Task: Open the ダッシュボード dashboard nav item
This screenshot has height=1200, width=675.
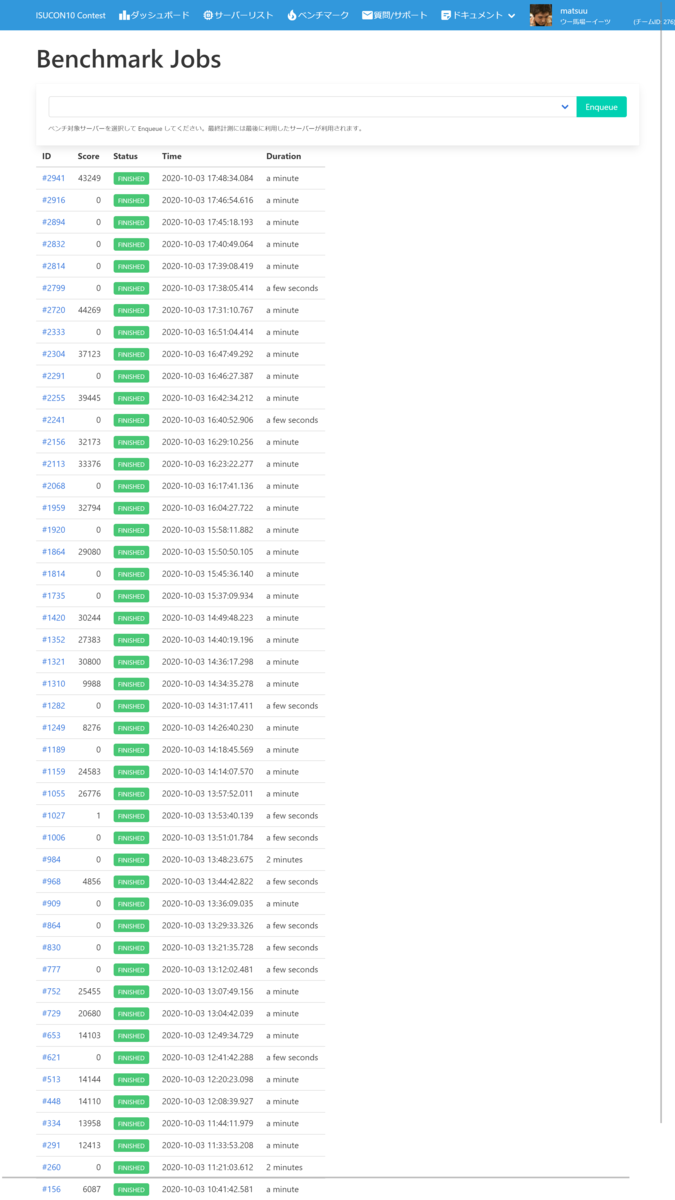Action: [x=153, y=15]
